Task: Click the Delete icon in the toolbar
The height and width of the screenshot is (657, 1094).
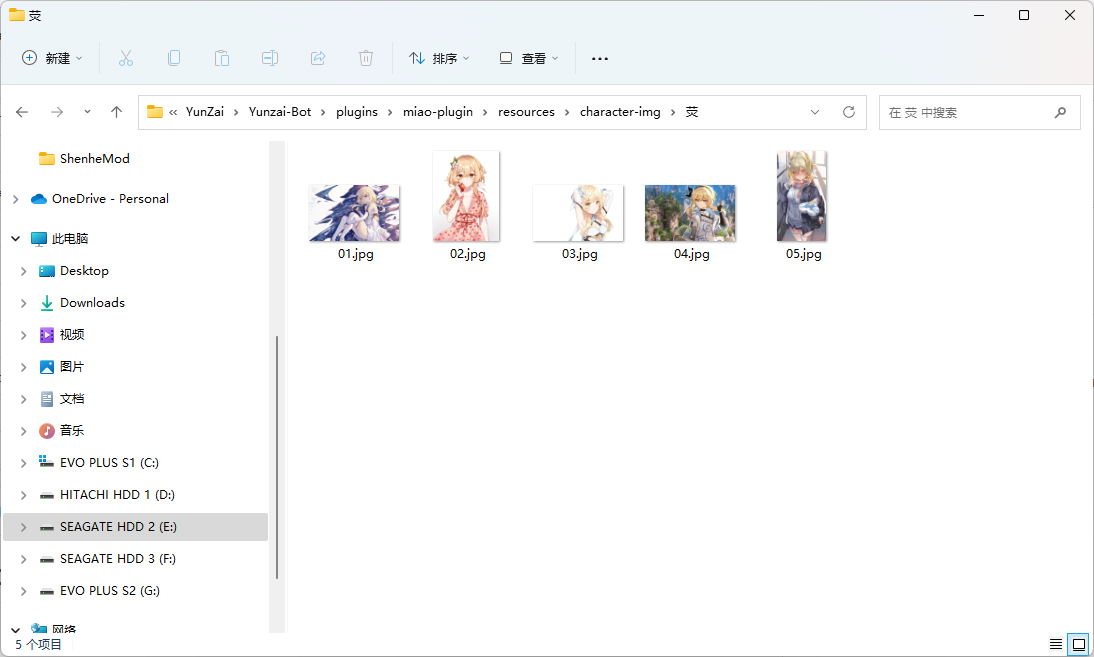Action: tap(365, 58)
